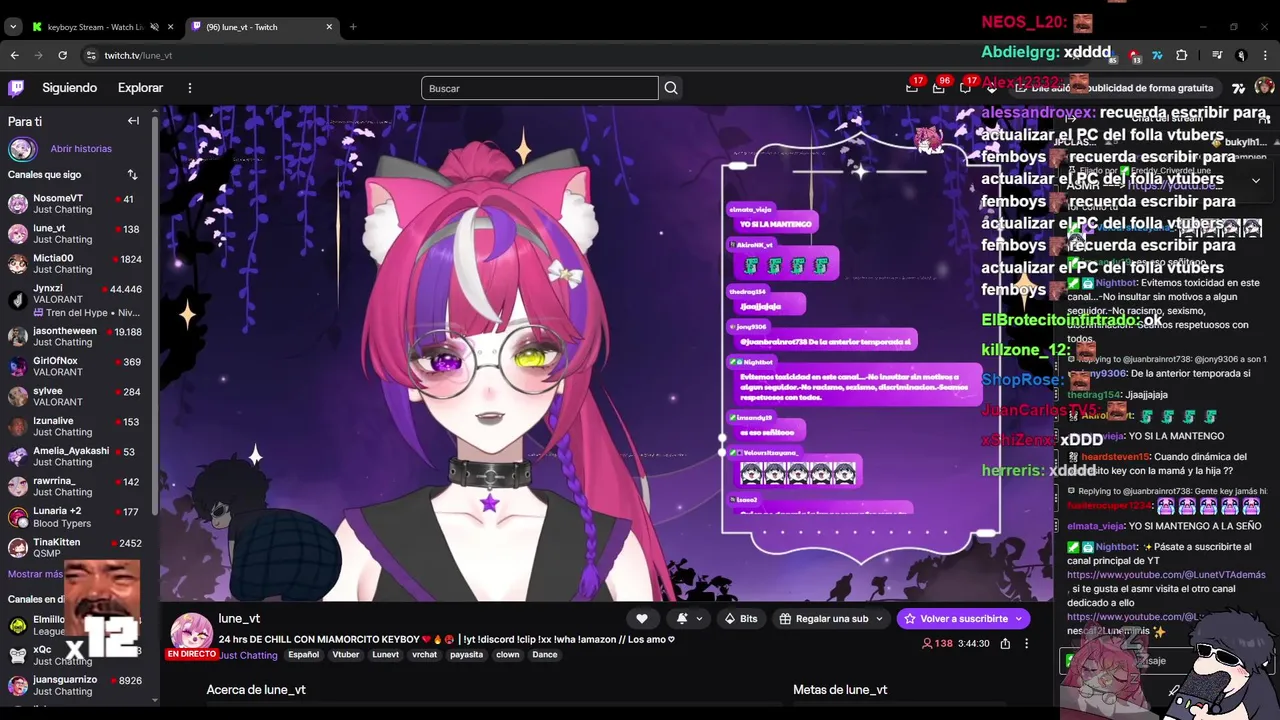The width and height of the screenshot is (1280, 720).
Task: Open the notification bell dropdown
Action: coord(688,619)
